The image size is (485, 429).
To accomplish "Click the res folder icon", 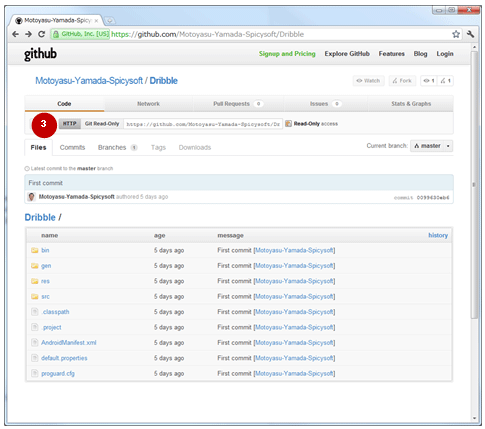I will pos(34,281).
